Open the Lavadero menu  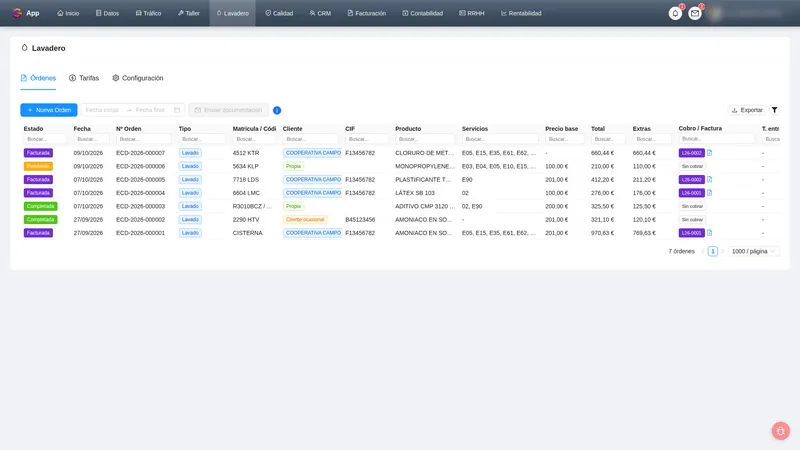pyautogui.click(x=233, y=13)
